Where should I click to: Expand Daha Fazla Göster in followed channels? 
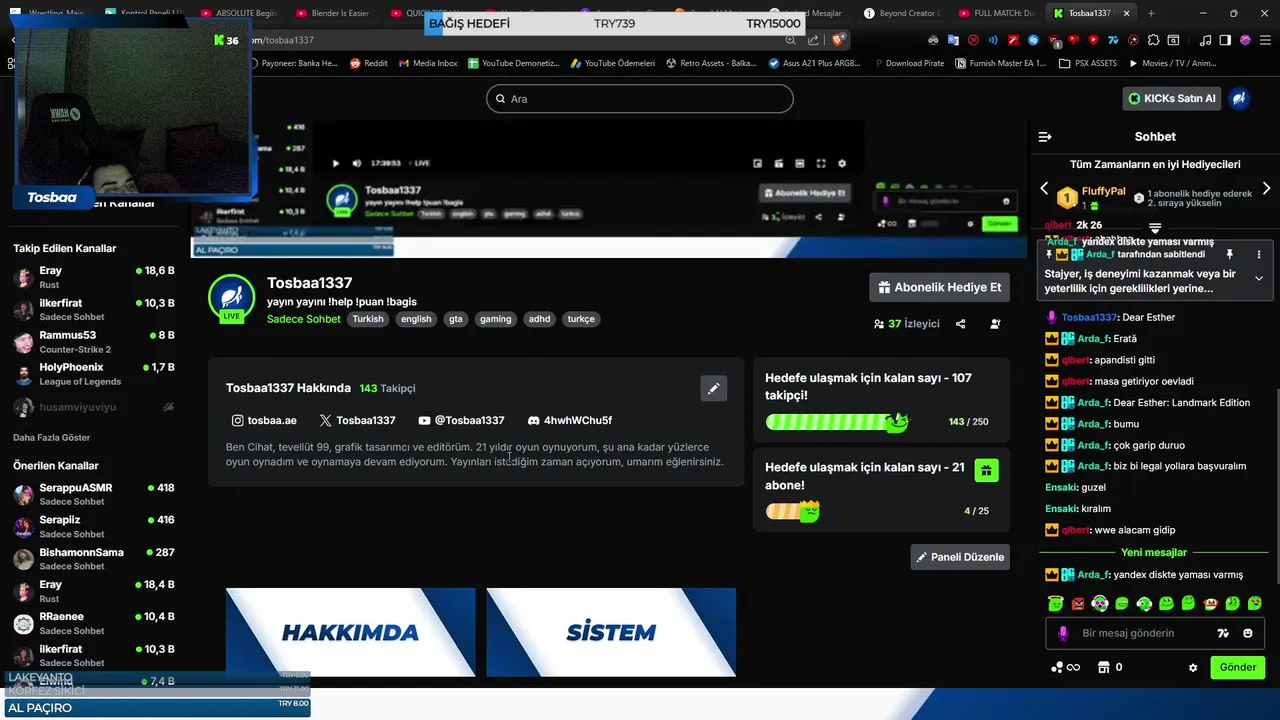52,438
